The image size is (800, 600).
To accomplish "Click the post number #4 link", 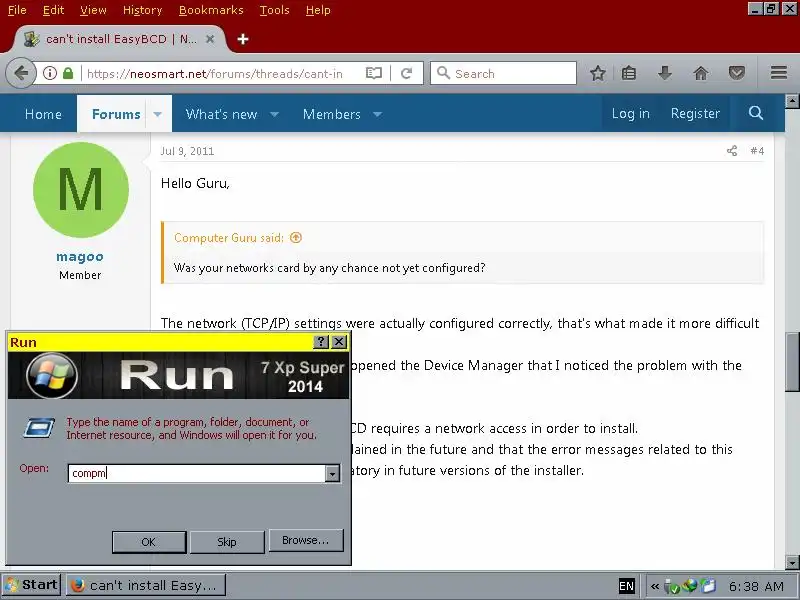I will pyautogui.click(x=757, y=151).
